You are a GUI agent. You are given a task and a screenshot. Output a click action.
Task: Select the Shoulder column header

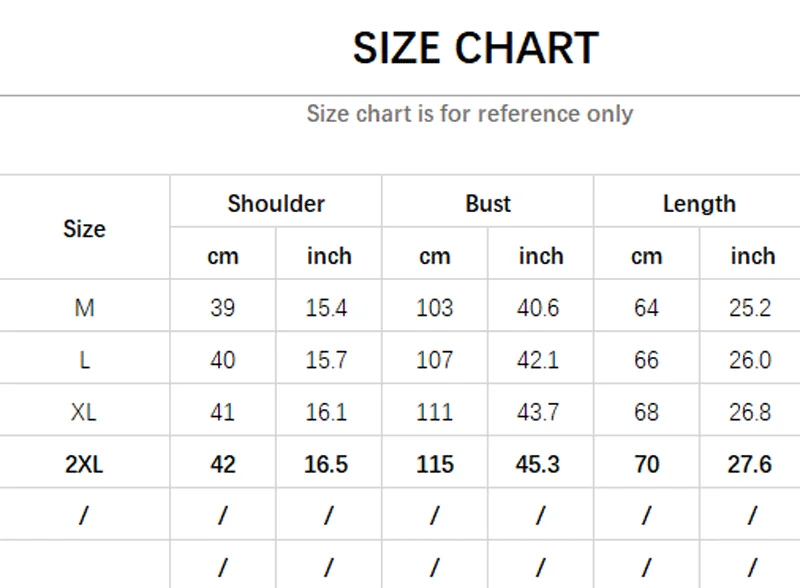point(276,204)
